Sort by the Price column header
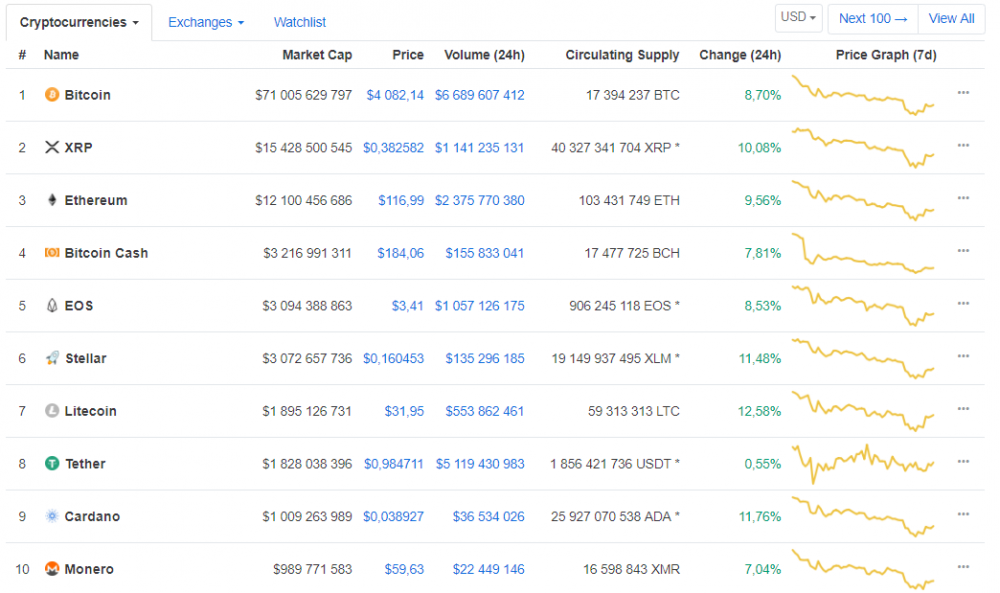Image resolution: width=1000 pixels, height=593 pixels. click(x=408, y=55)
